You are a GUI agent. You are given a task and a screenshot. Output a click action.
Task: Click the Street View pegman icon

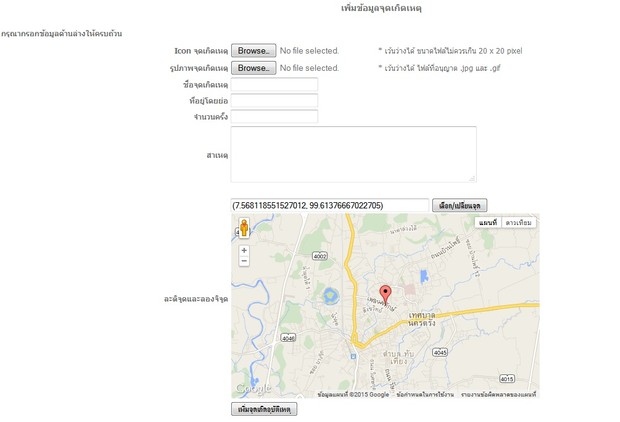(x=244, y=228)
